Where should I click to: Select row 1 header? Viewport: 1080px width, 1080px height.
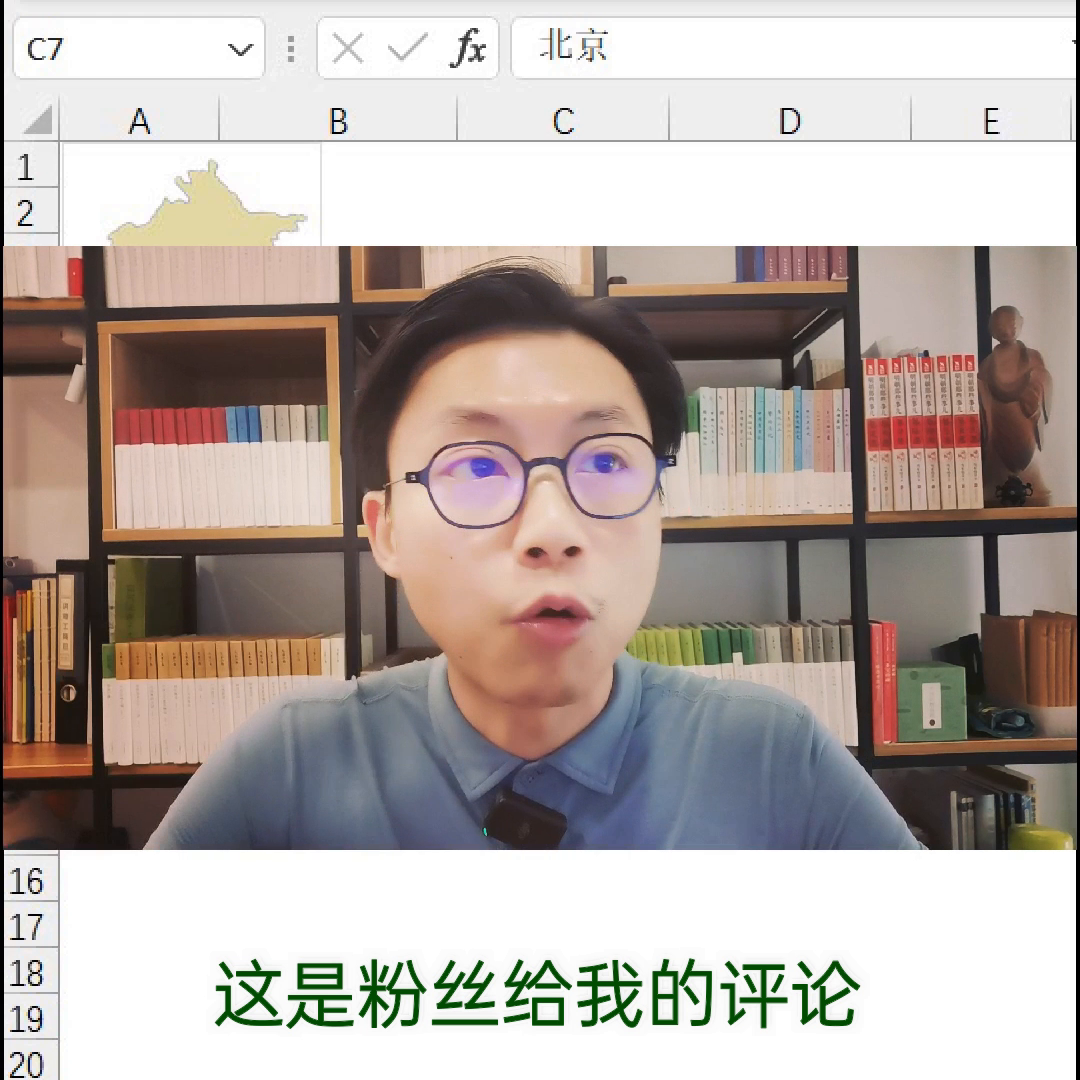click(32, 165)
